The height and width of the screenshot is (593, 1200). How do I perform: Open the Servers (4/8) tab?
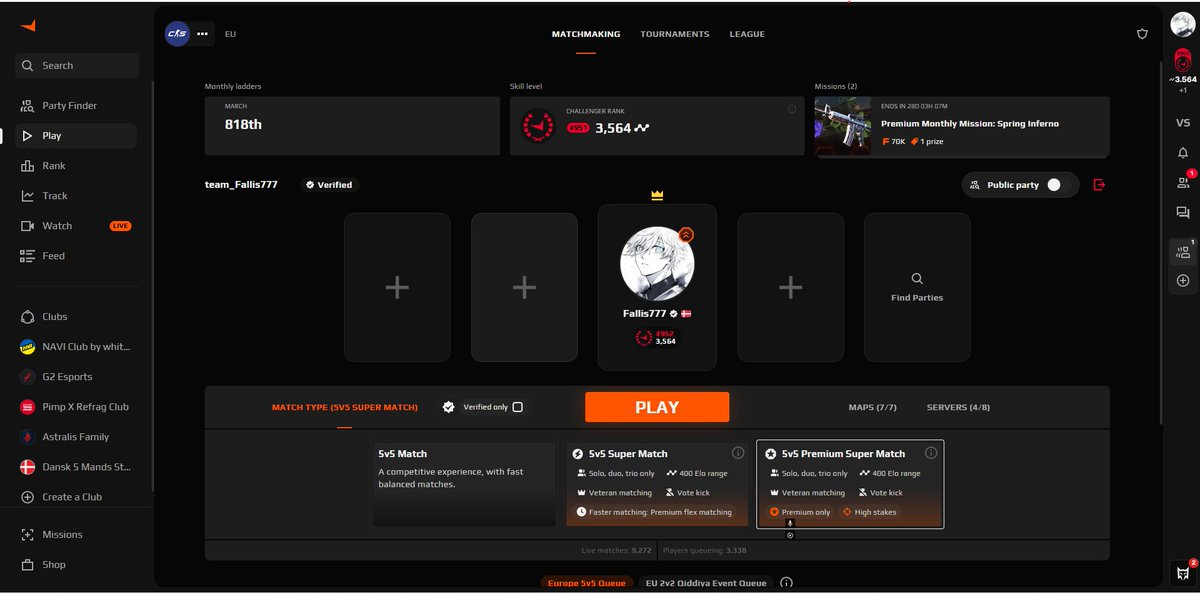point(959,407)
